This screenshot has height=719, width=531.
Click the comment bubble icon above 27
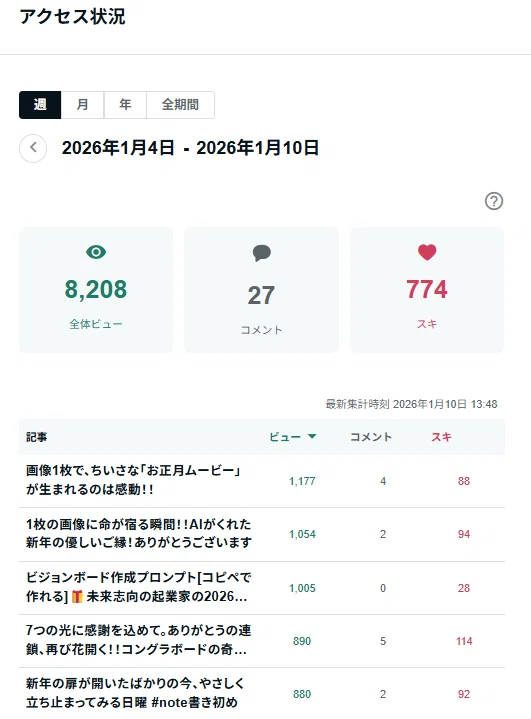coord(261,253)
